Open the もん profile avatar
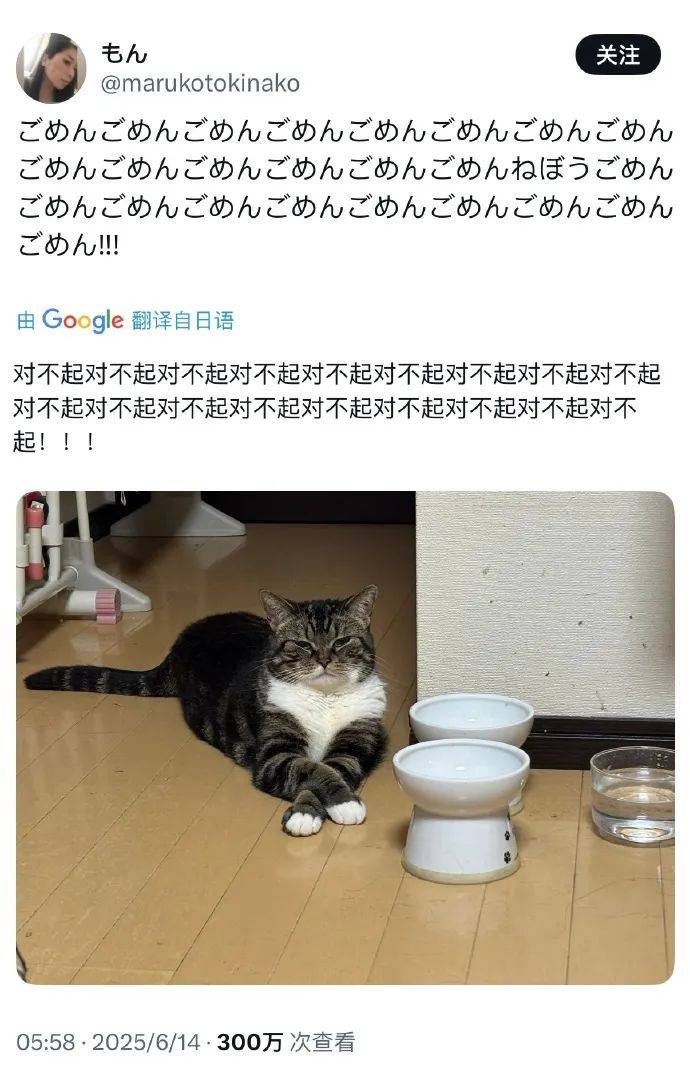The width and height of the screenshot is (690, 1076). 51,67
